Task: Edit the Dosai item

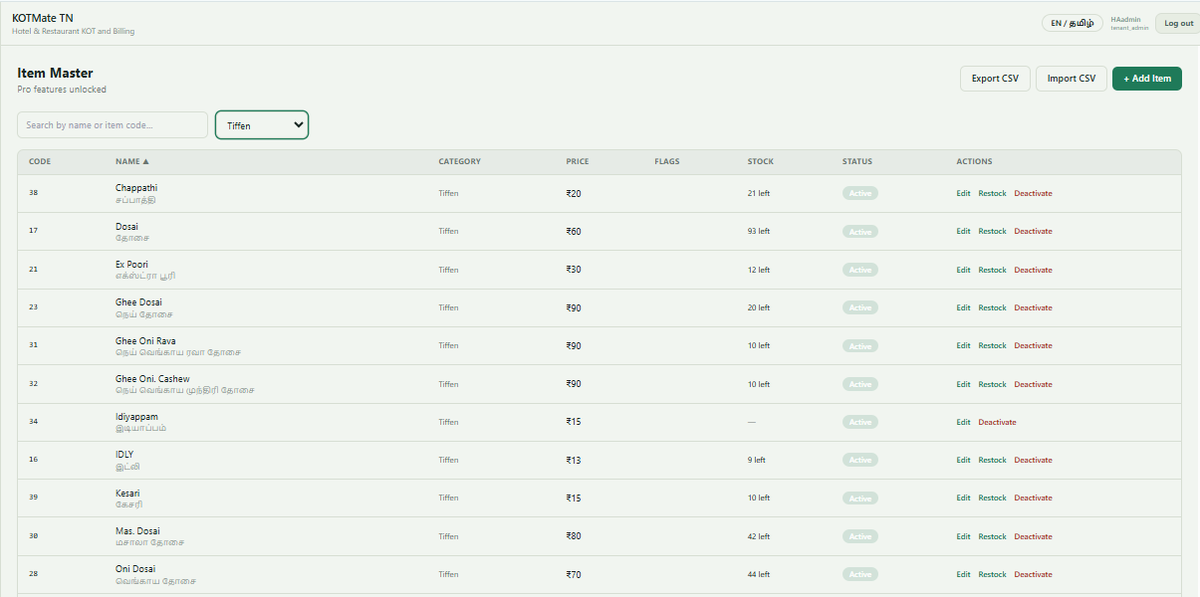Action: tap(963, 231)
